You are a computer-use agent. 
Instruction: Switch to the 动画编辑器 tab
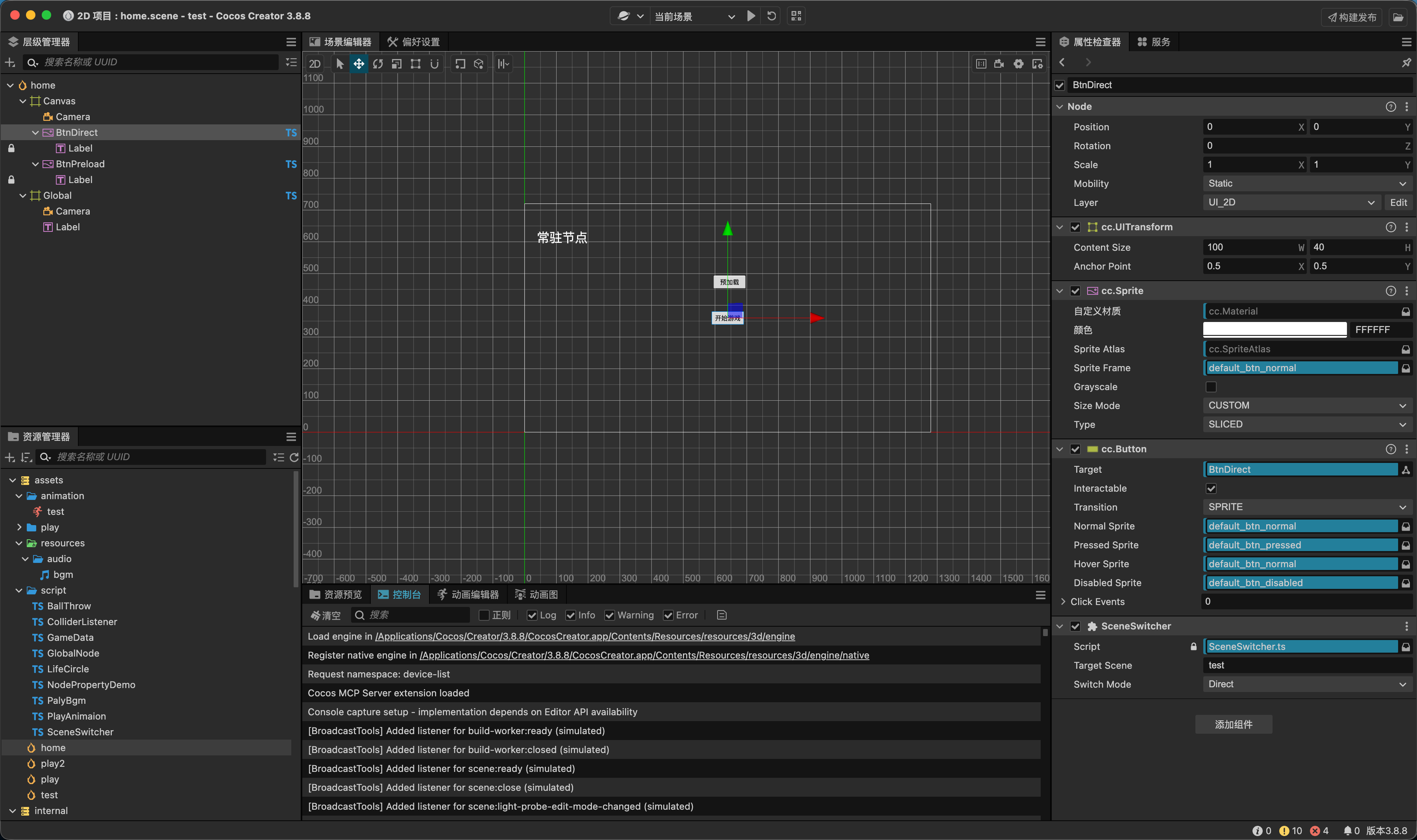468,594
